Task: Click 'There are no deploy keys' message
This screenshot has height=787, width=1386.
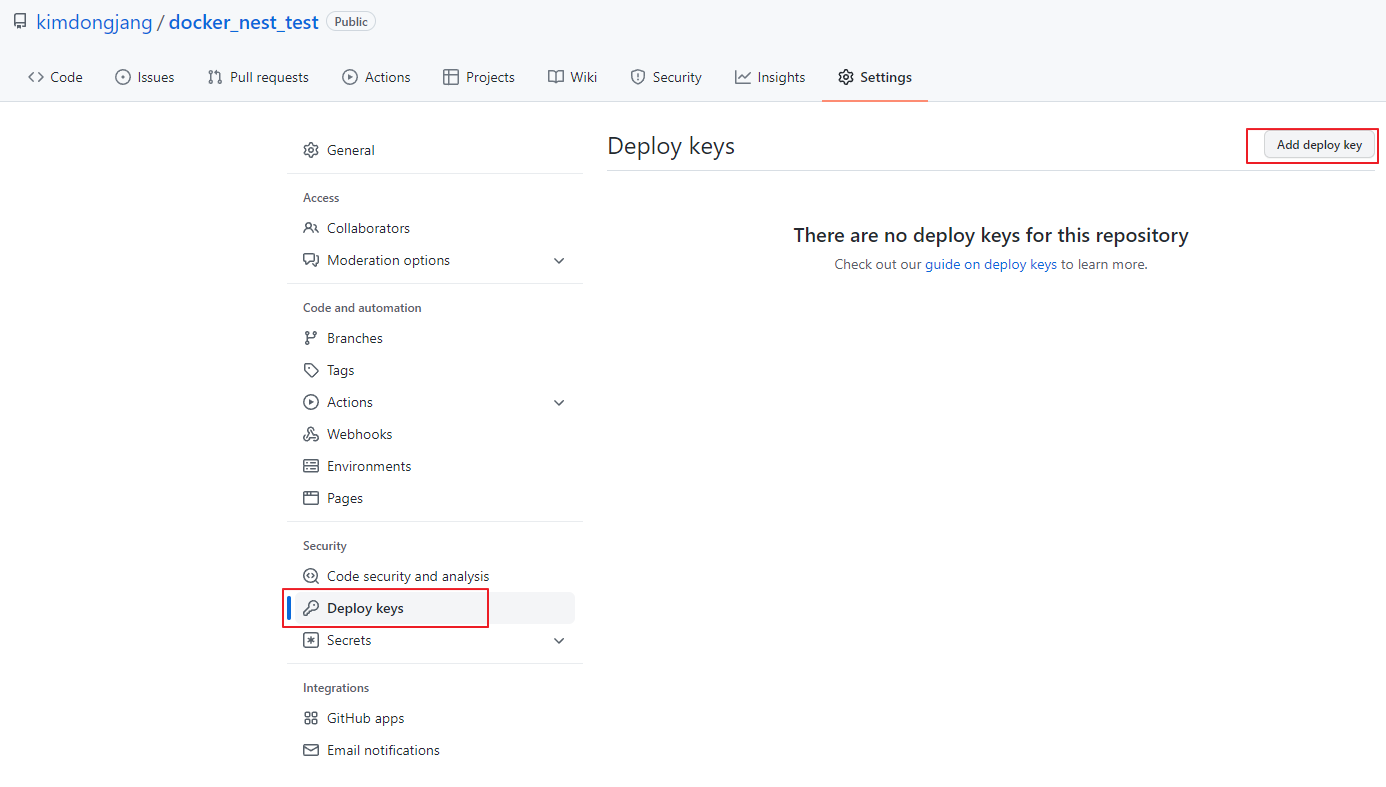Action: 991,235
